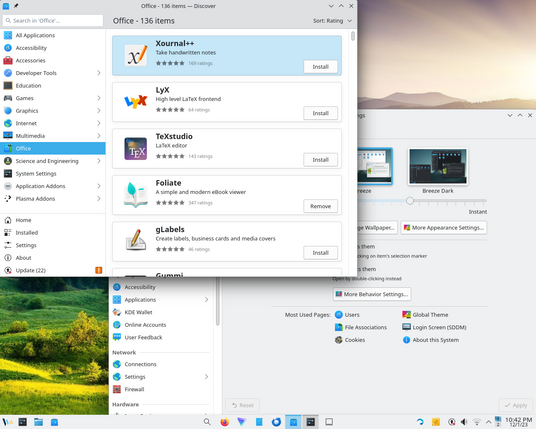536x429 pixels.
Task: Pin the Discover window with pushpin toggle
Action: tap(16, 6)
